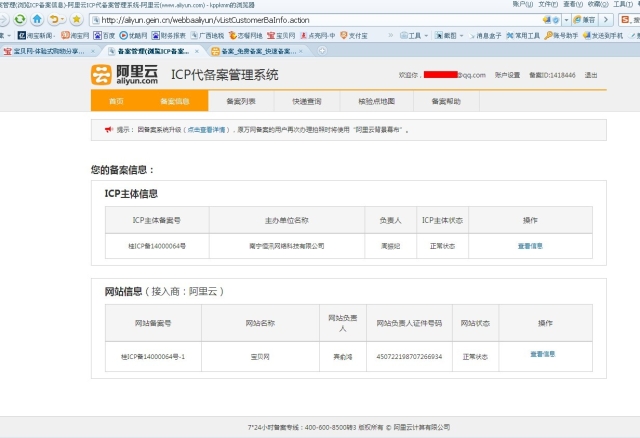The width and height of the screenshot is (640, 438).
Task: Open 广西地税 bookmark
Action: pyautogui.click(x=207, y=36)
